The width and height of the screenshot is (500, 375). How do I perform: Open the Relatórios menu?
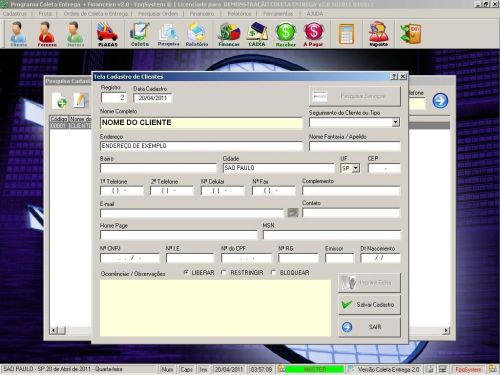[239, 14]
